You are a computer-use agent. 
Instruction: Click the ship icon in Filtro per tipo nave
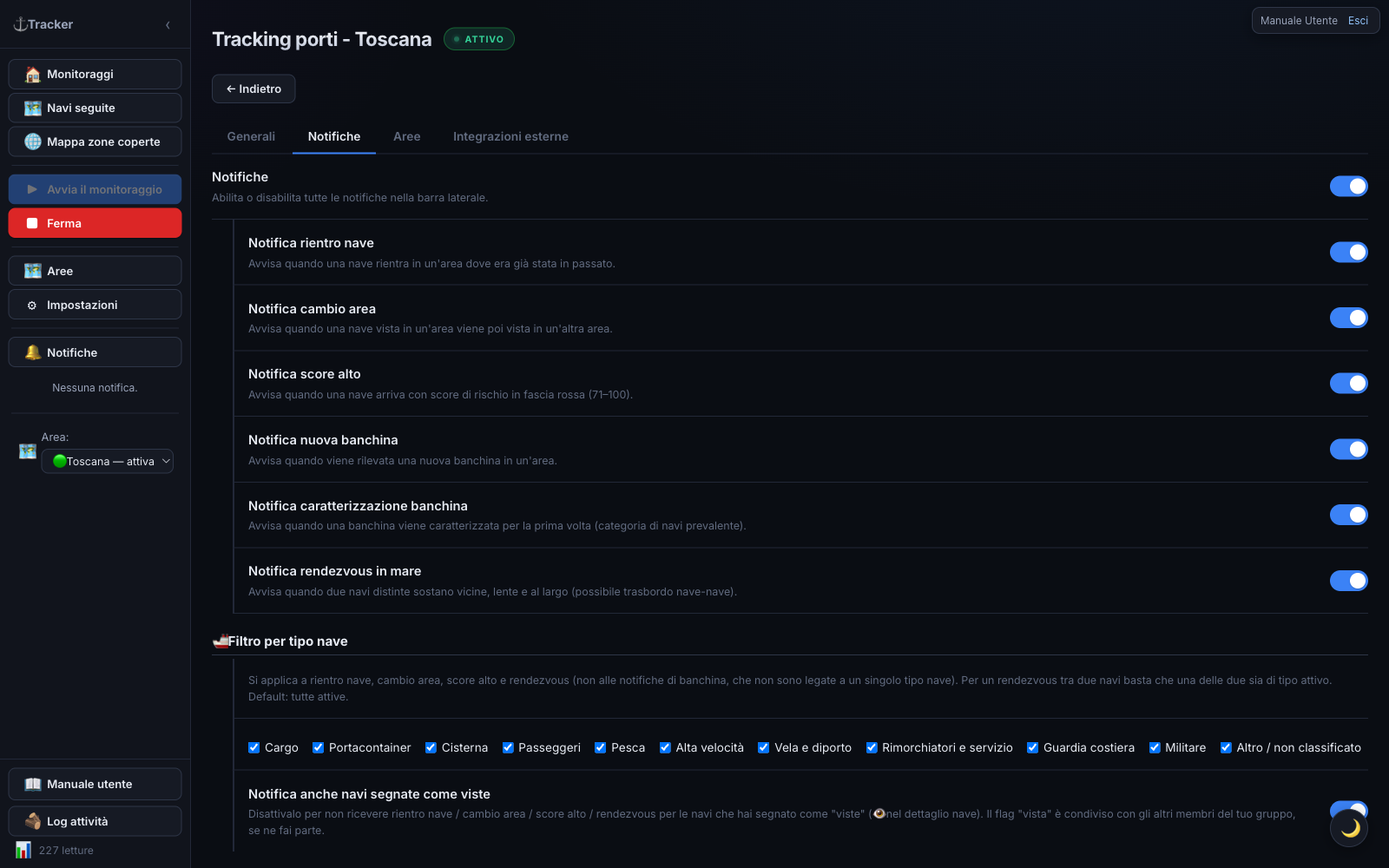coord(221,641)
